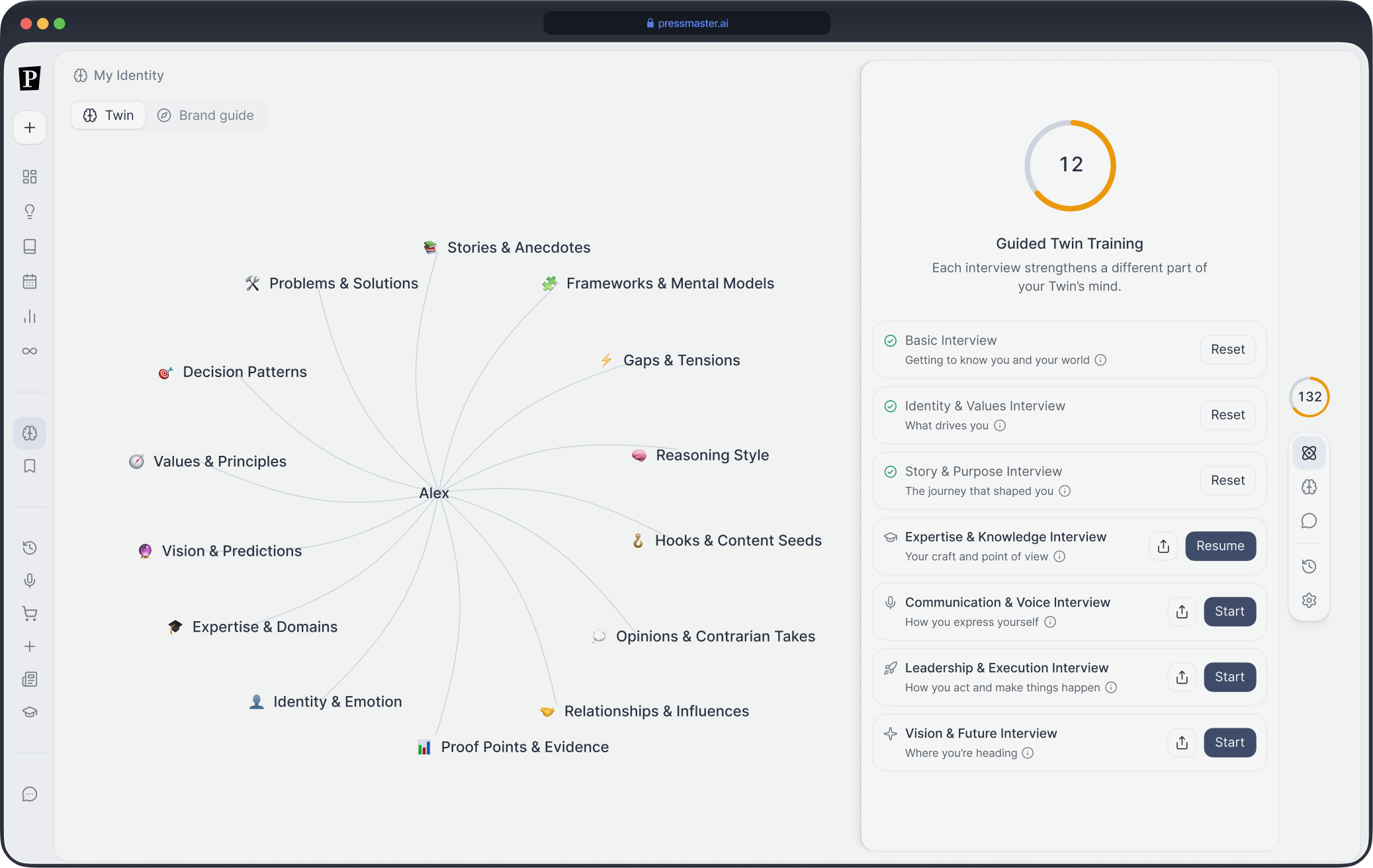The image size is (1373, 868).
Task: Reset the Story & Purpose Interview
Action: [x=1228, y=481]
